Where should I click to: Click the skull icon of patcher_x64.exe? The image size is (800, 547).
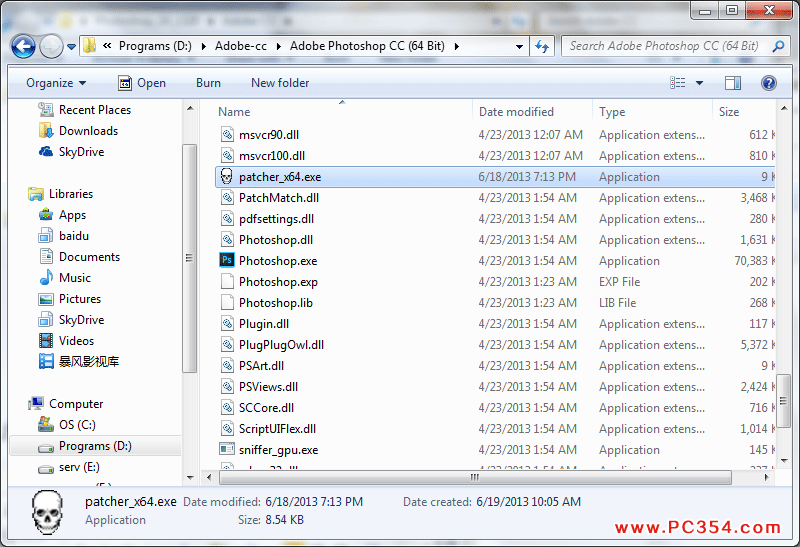point(226,177)
